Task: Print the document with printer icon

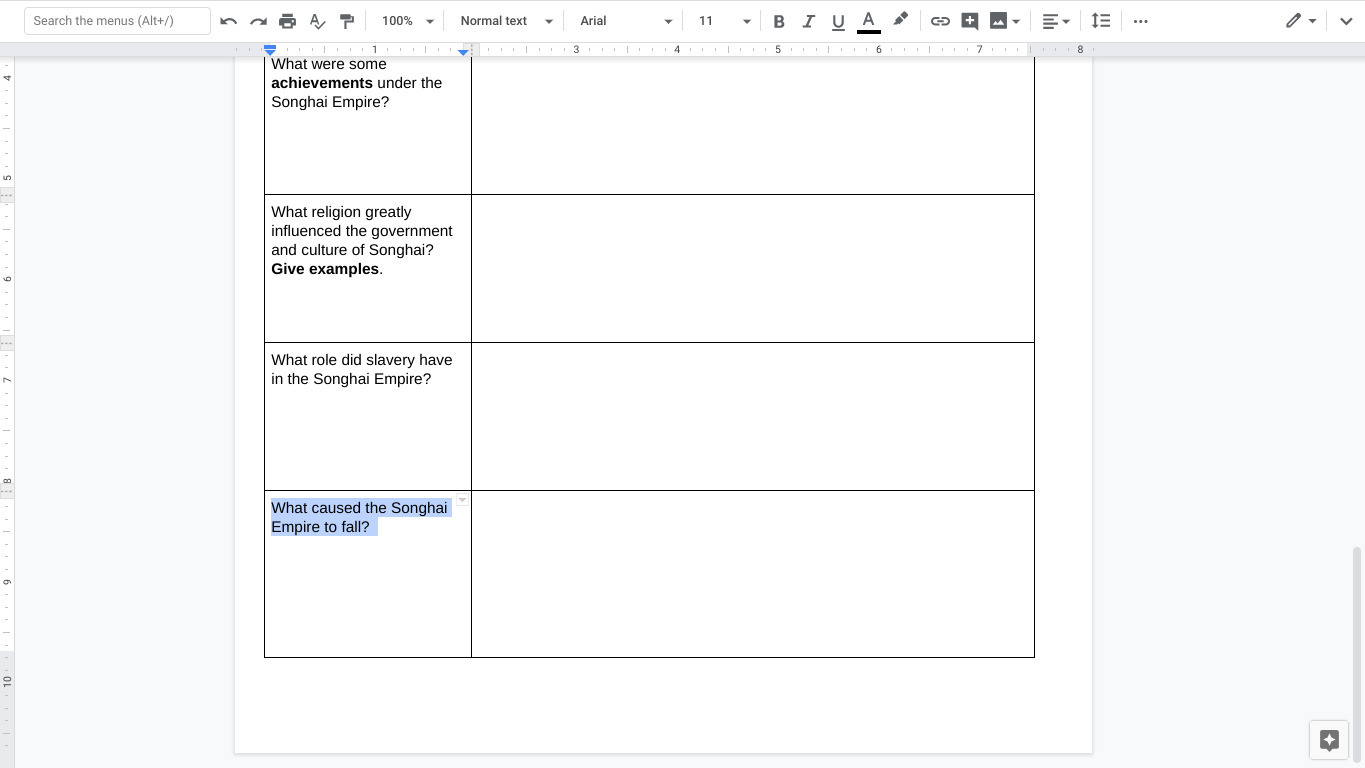Action: [x=288, y=21]
